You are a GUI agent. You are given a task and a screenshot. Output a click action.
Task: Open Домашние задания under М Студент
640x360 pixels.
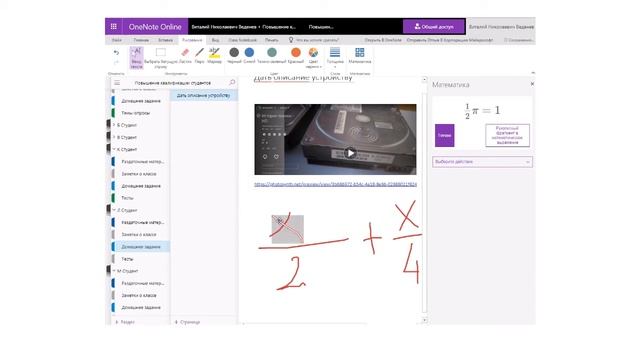141,307
